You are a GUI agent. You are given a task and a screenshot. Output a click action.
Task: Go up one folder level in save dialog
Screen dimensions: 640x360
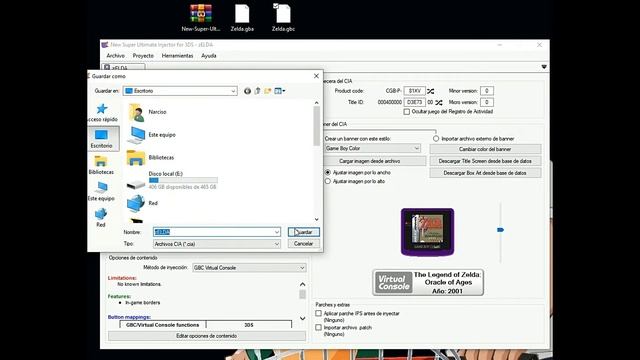pyautogui.click(x=257, y=91)
